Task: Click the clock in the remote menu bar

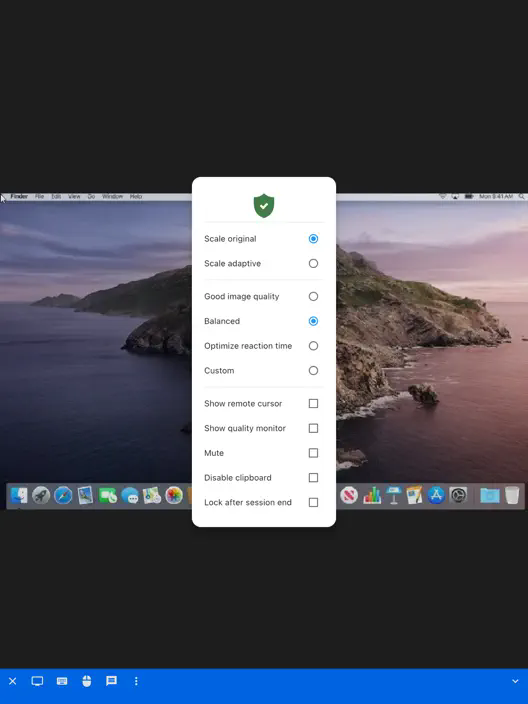Action: 496,196
